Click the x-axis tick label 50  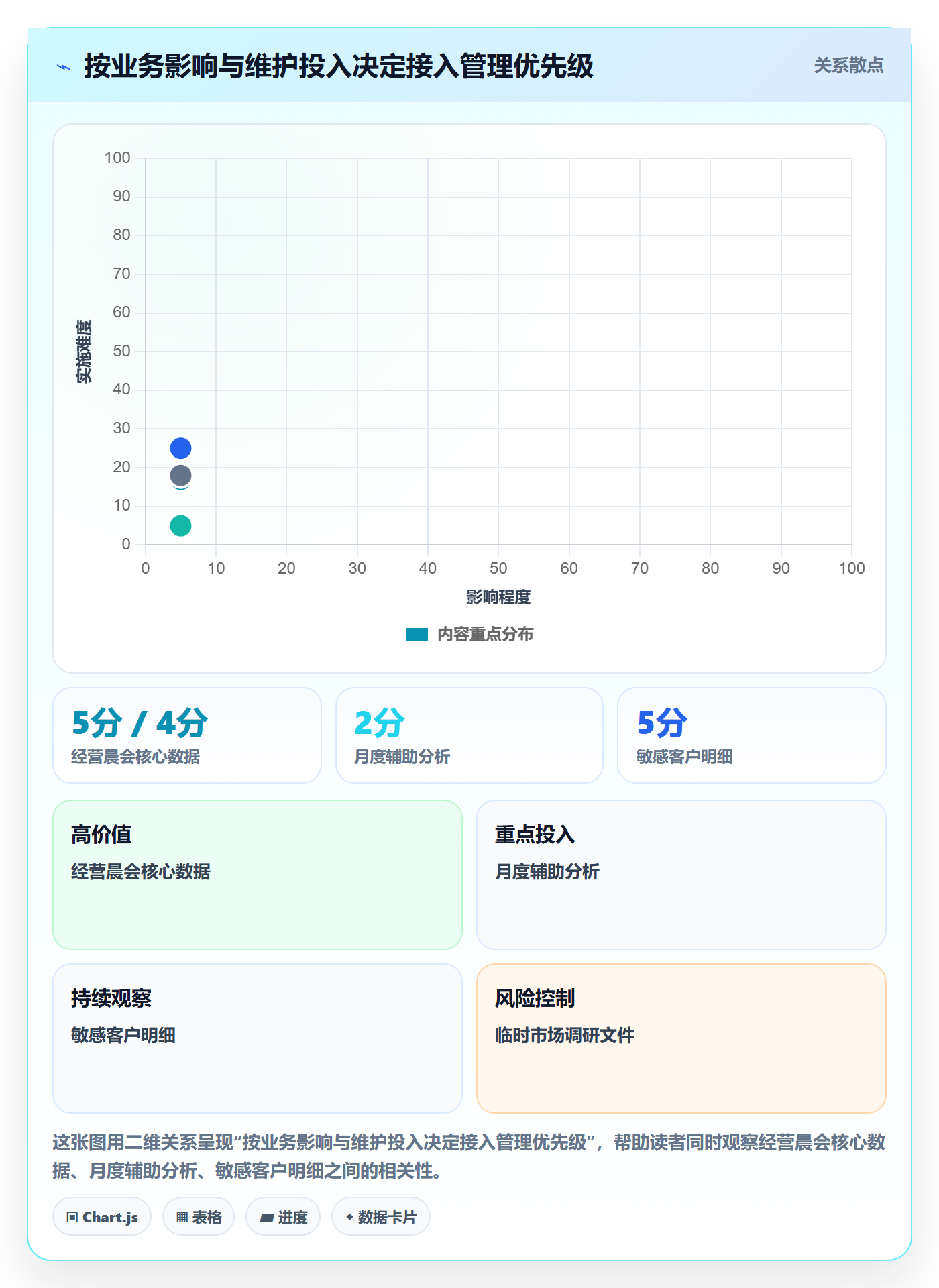pos(498,568)
